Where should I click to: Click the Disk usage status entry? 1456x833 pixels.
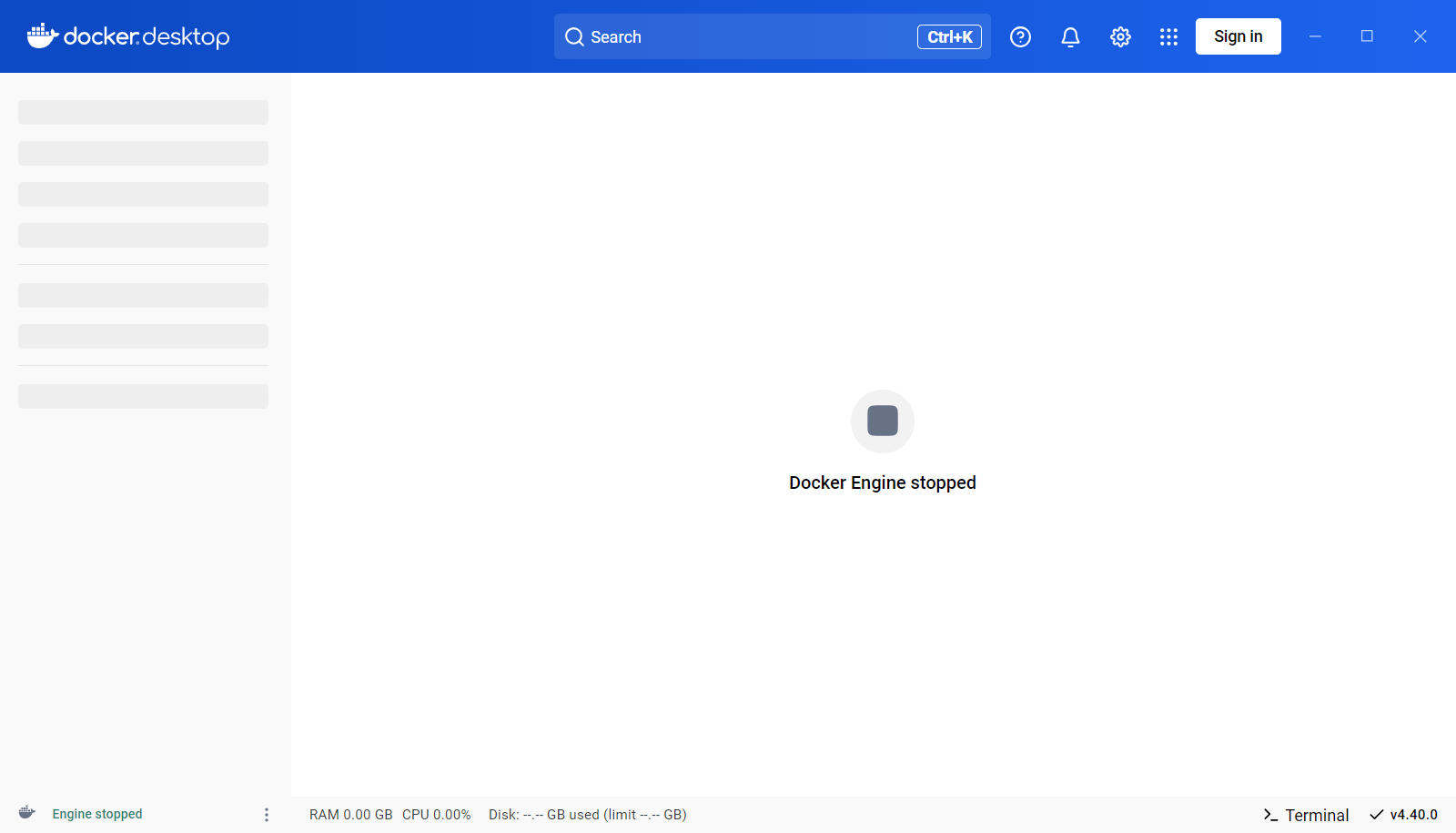(x=587, y=814)
